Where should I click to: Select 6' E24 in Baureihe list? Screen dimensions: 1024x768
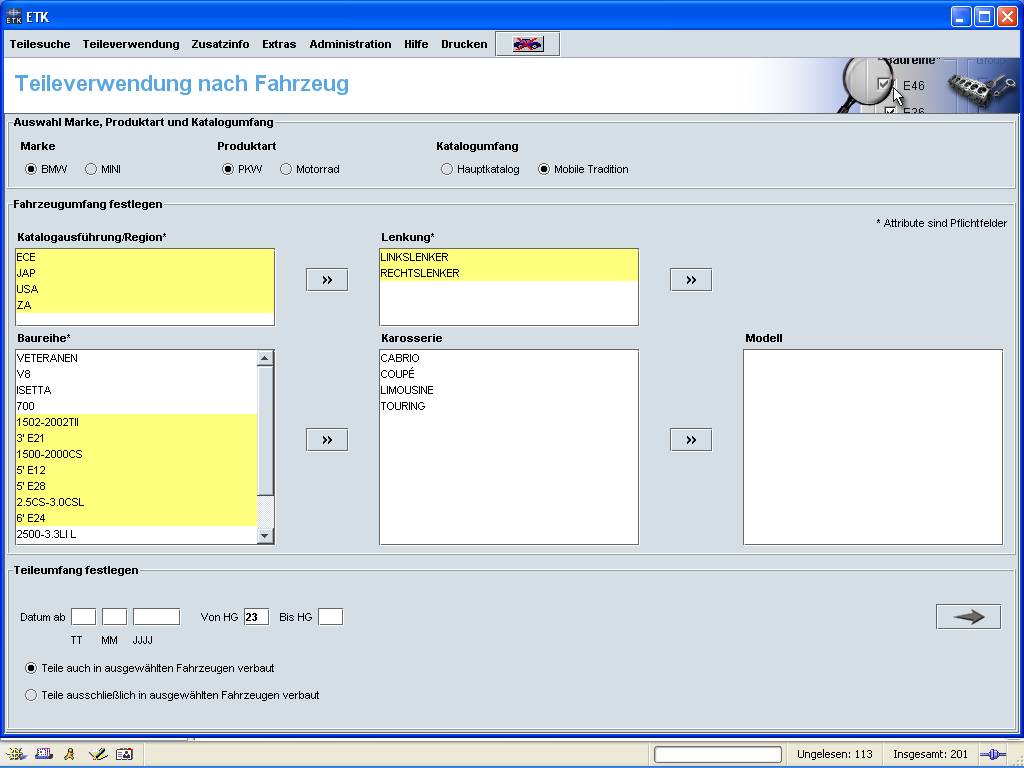point(136,518)
